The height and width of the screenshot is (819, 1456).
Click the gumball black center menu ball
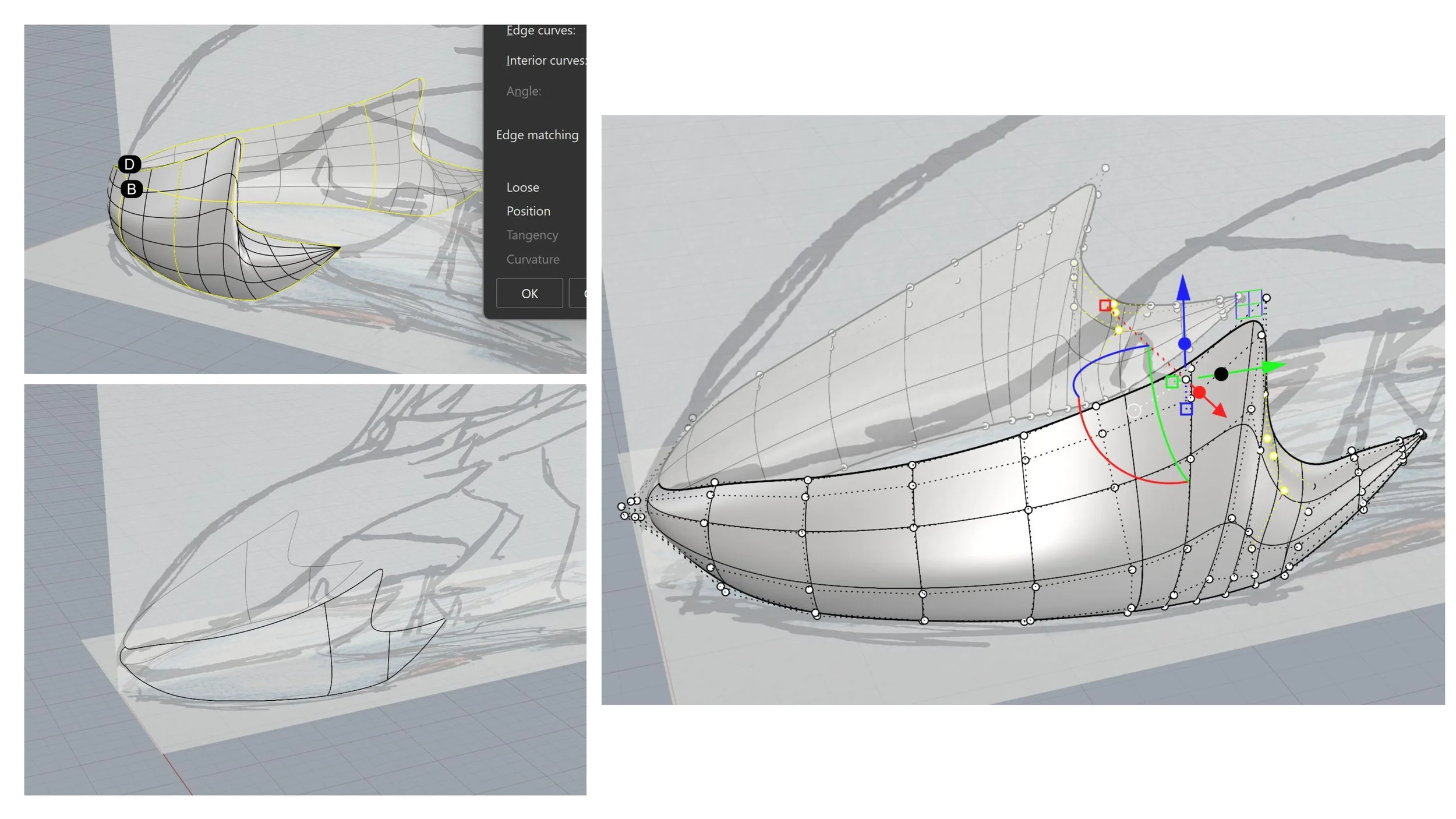tap(1221, 374)
